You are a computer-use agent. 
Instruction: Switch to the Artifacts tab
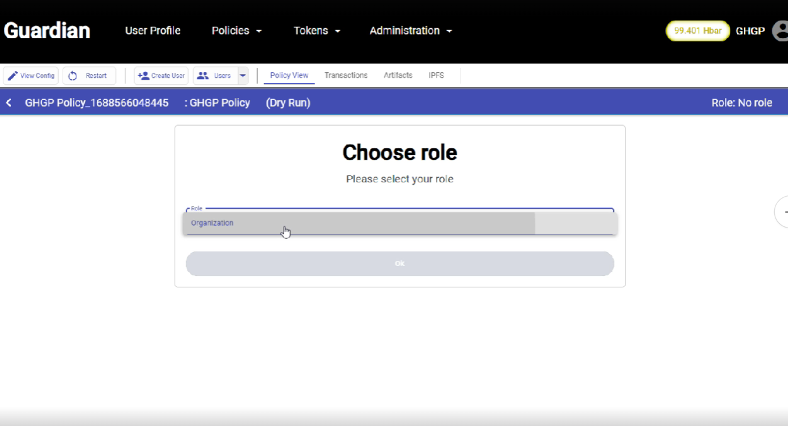(398, 76)
